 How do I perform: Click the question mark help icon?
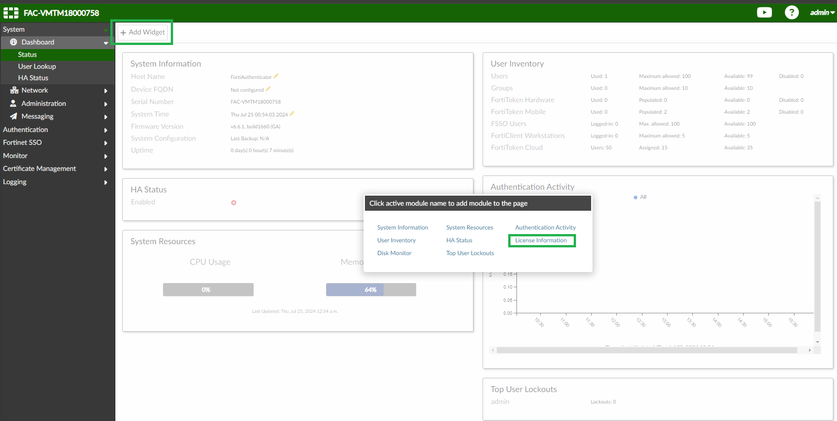coord(792,12)
